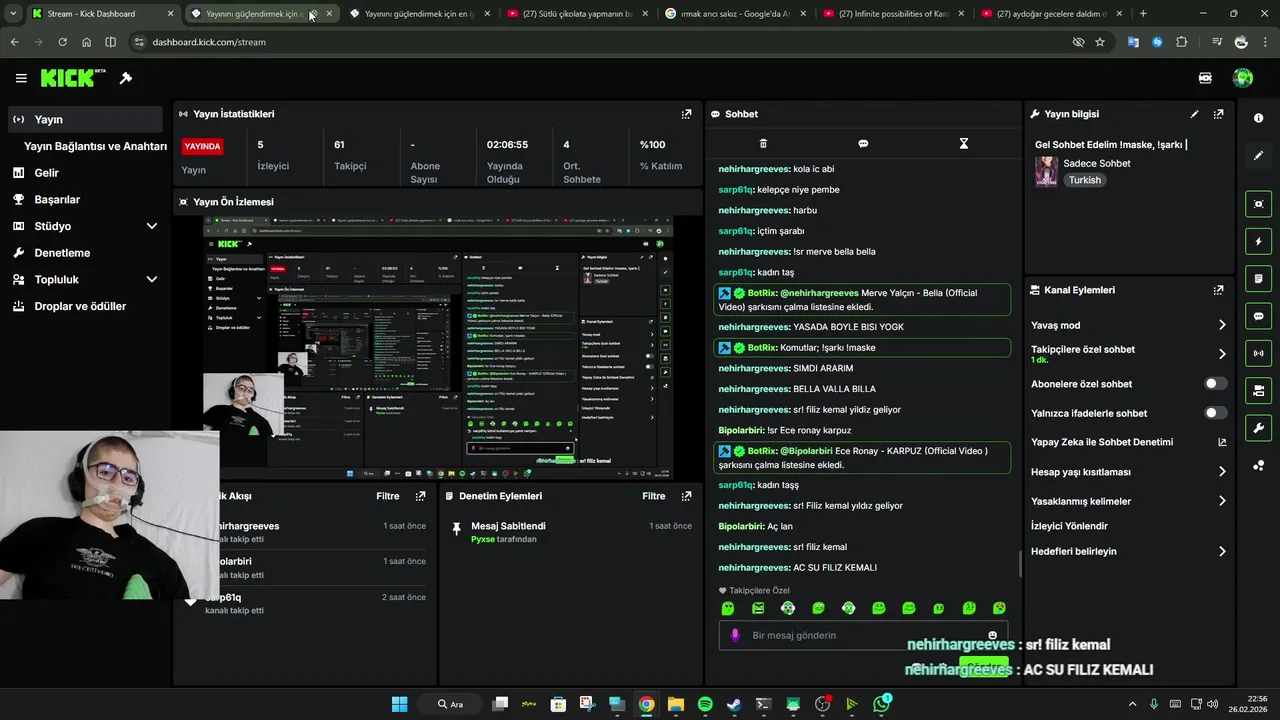Open Yavaş mod settings arrow

click(x=1222, y=325)
